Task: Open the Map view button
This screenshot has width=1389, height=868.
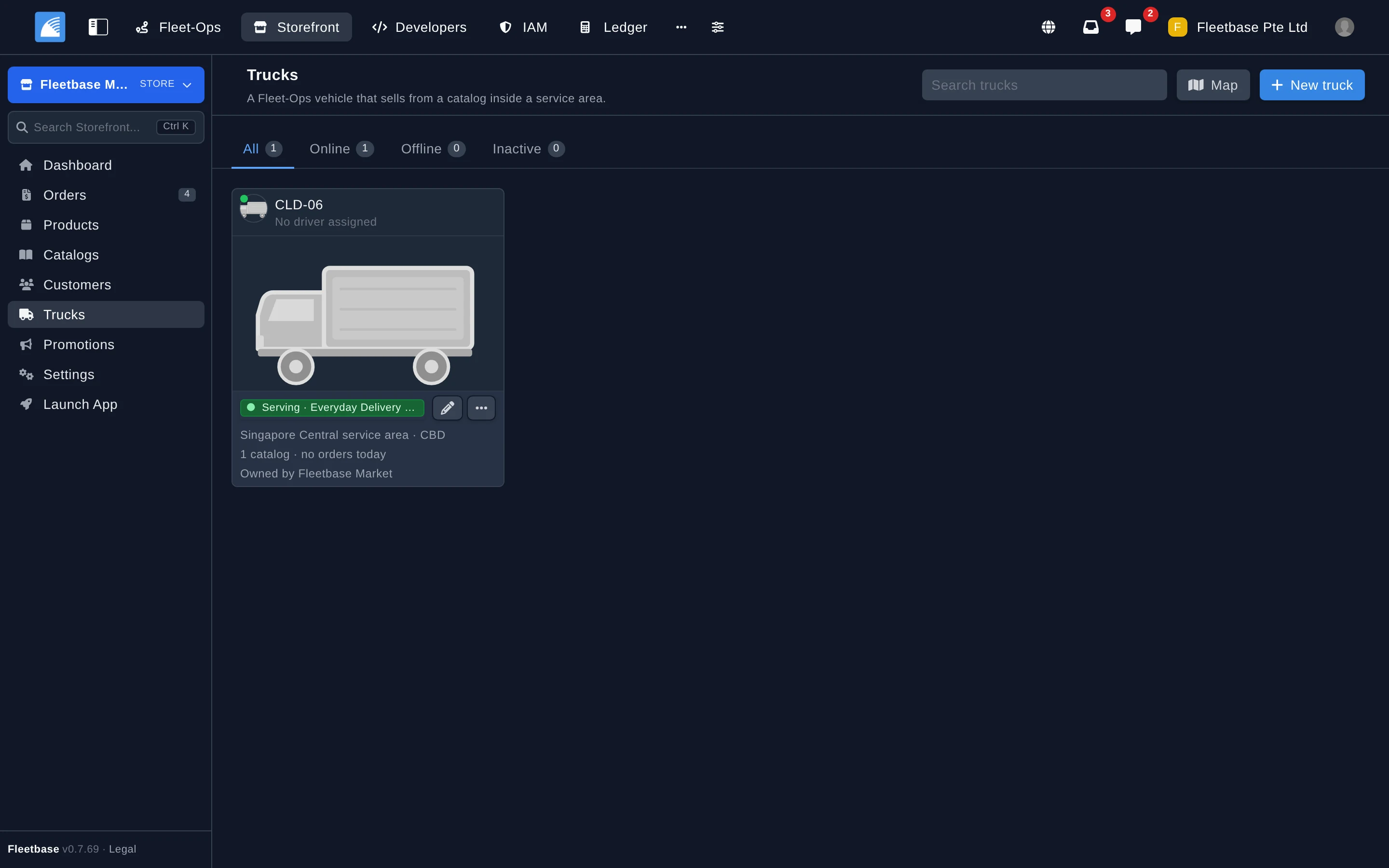Action: click(1213, 85)
